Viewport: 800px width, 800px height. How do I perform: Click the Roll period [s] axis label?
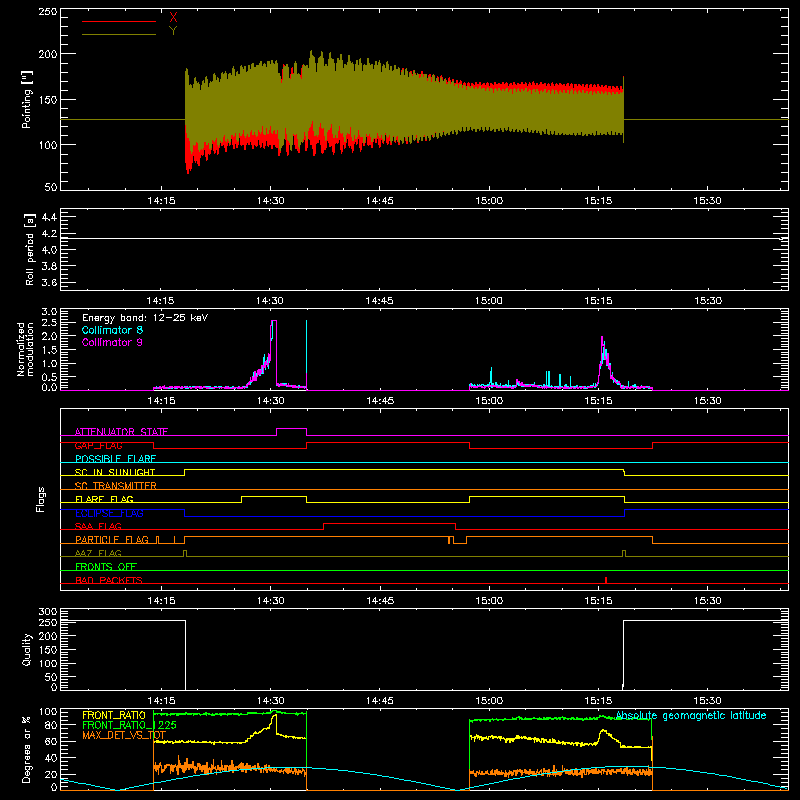[x=29, y=249]
